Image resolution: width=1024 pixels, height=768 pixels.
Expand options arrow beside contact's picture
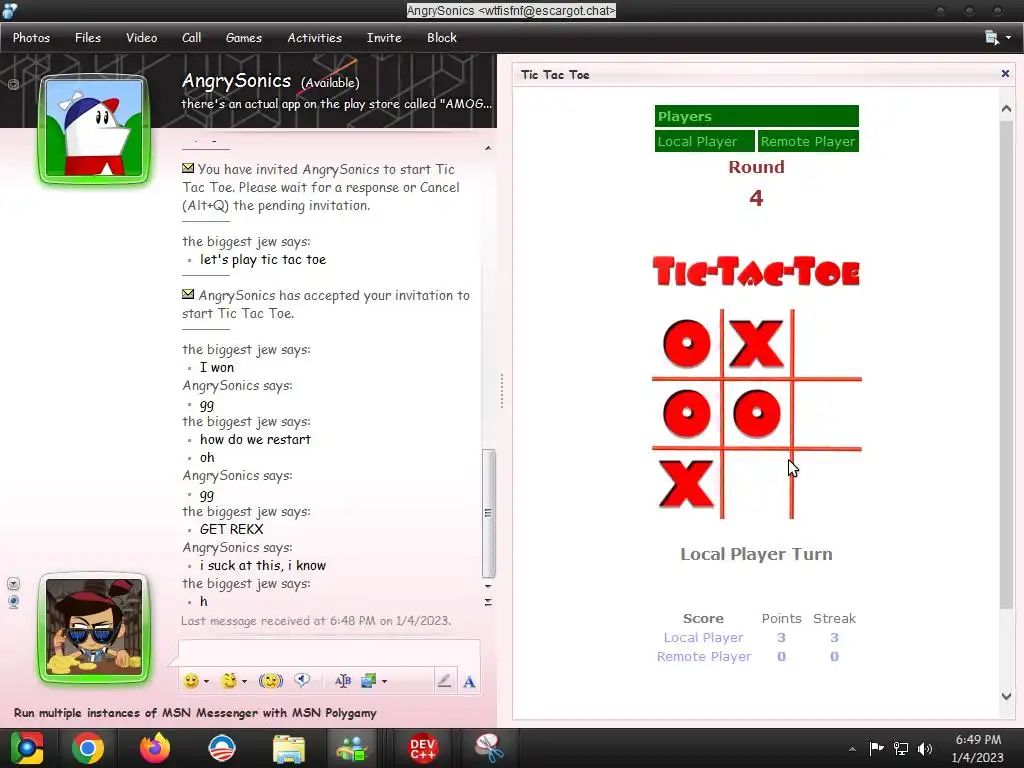(13, 84)
